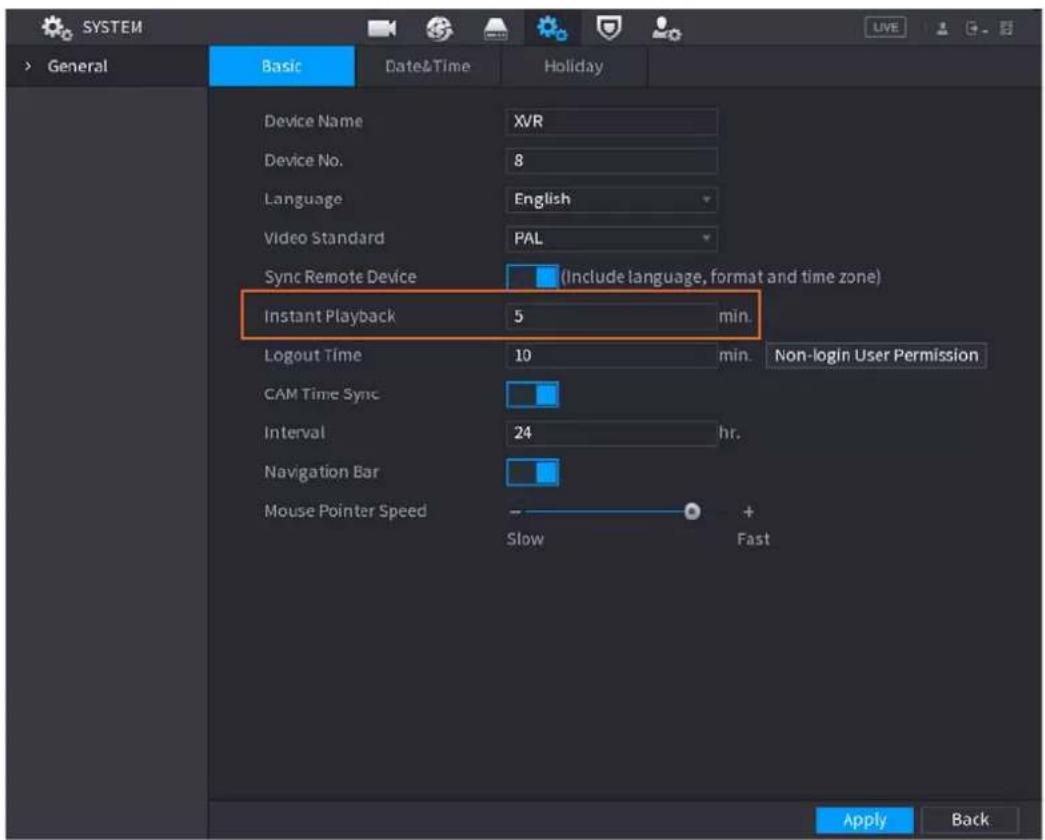Open the Network globe icon

(x=439, y=28)
